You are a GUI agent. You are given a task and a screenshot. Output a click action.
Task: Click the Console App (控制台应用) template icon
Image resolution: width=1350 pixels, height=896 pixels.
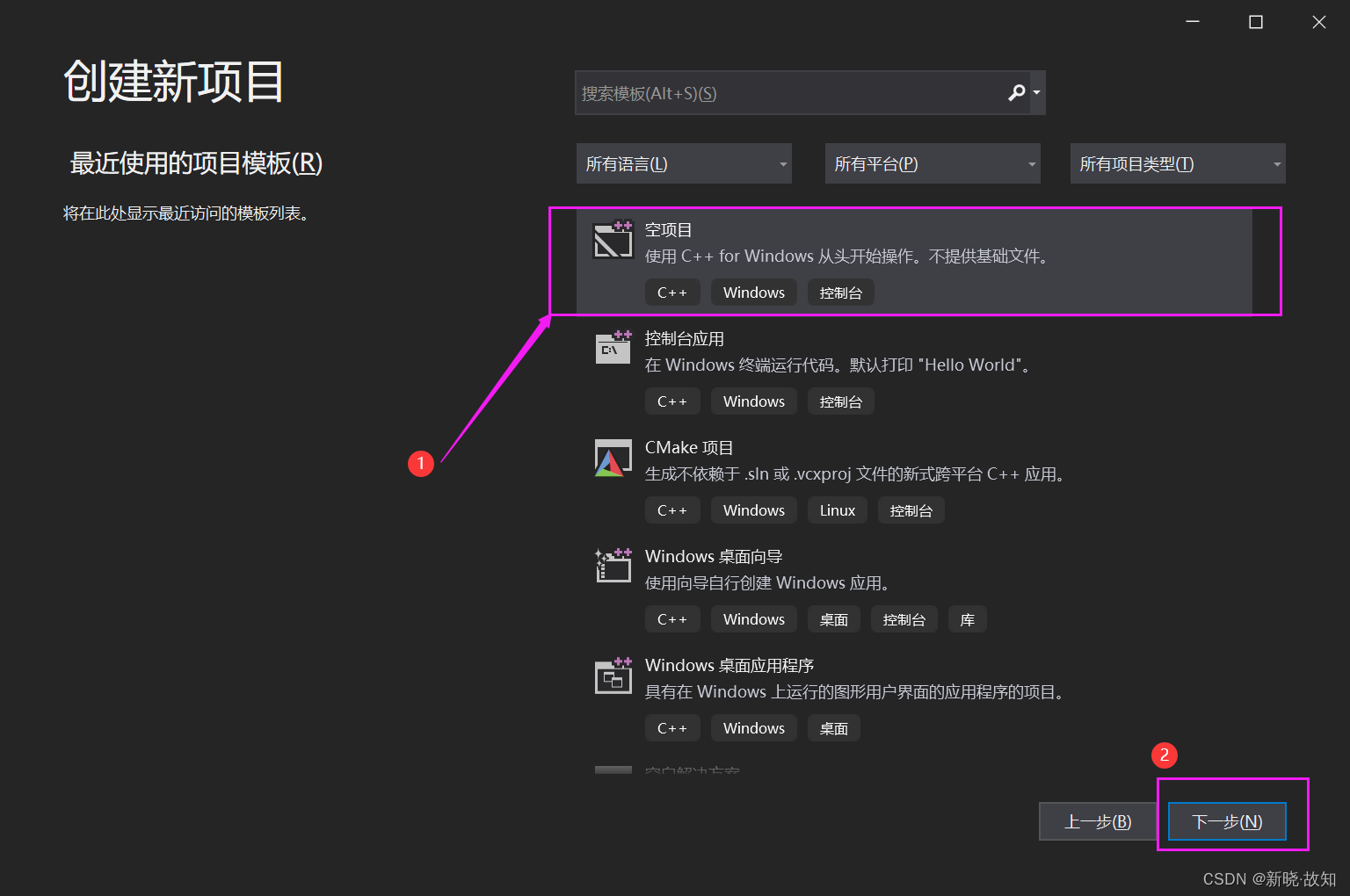pos(613,348)
